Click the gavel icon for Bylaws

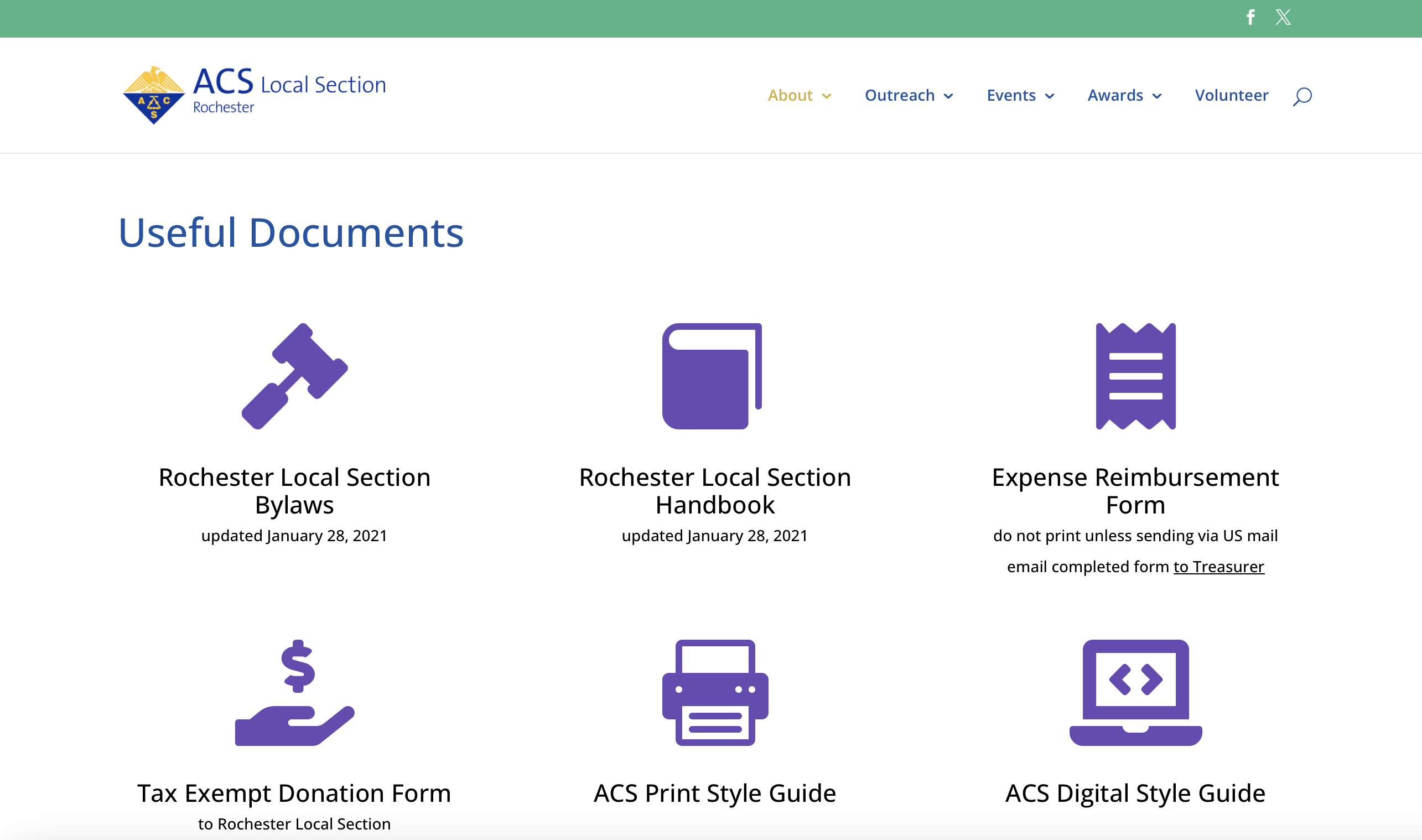(x=295, y=376)
